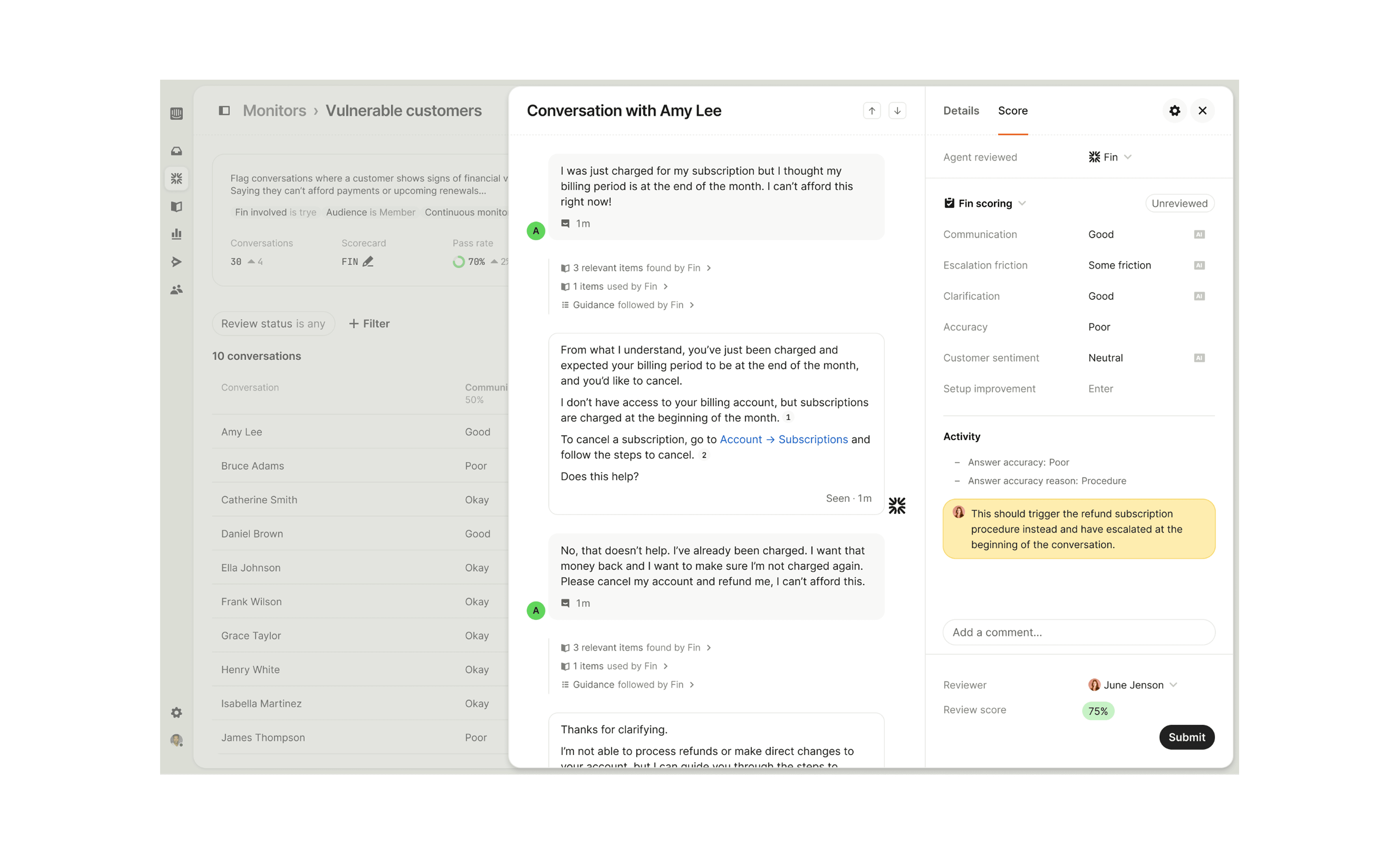The height and width of the screenshot is (856, 1400).
Task: Click the Account → Subscriptions link
Action: [784, 439]
